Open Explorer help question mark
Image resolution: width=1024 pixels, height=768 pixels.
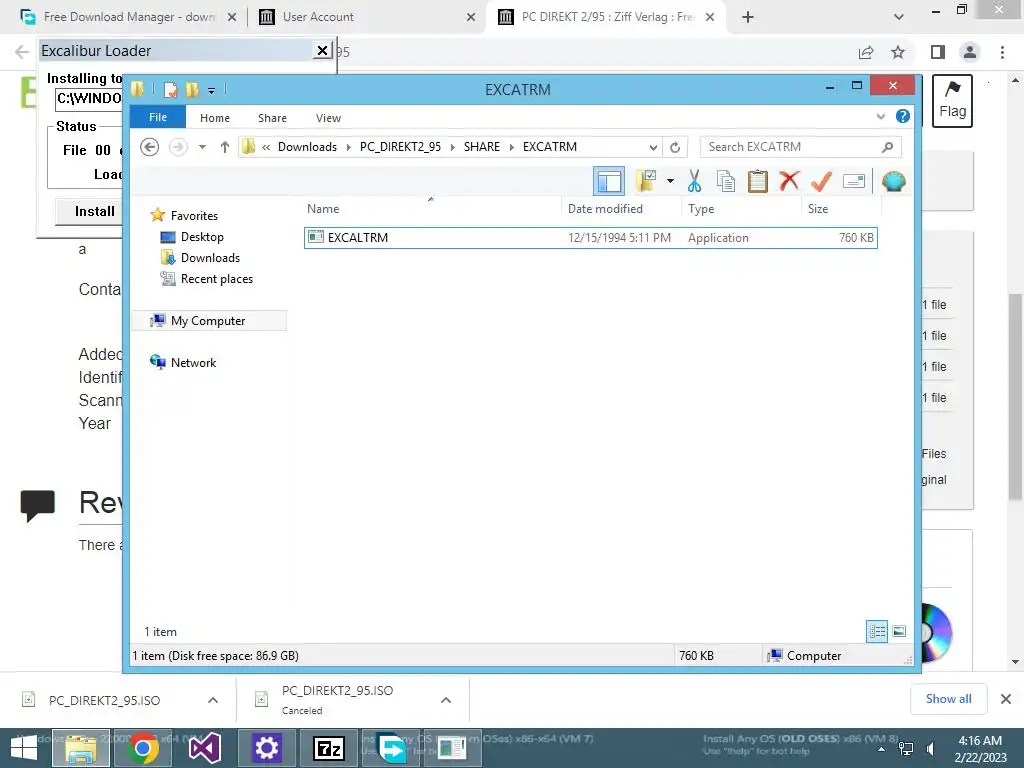[903, 116]
